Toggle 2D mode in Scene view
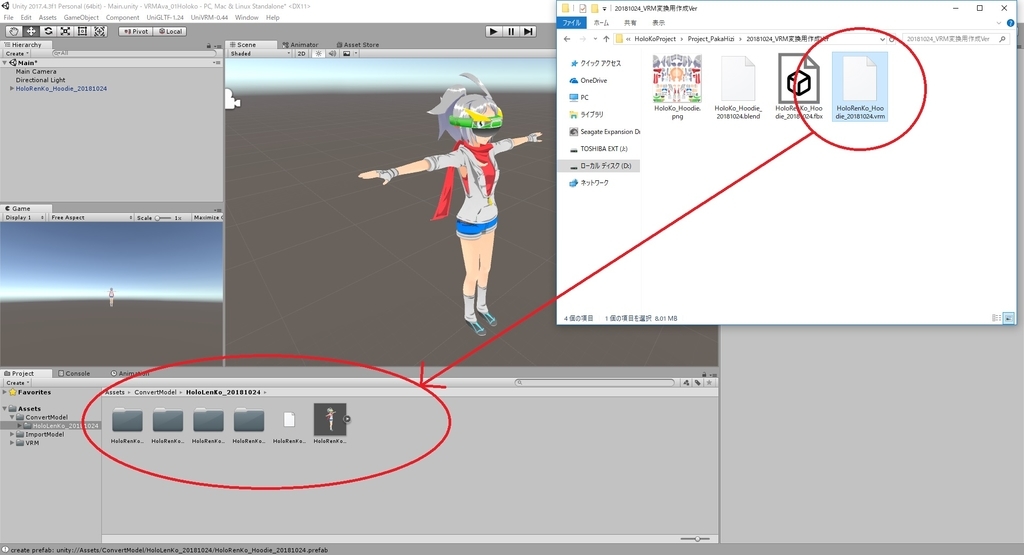 click(x=302, y=54)
